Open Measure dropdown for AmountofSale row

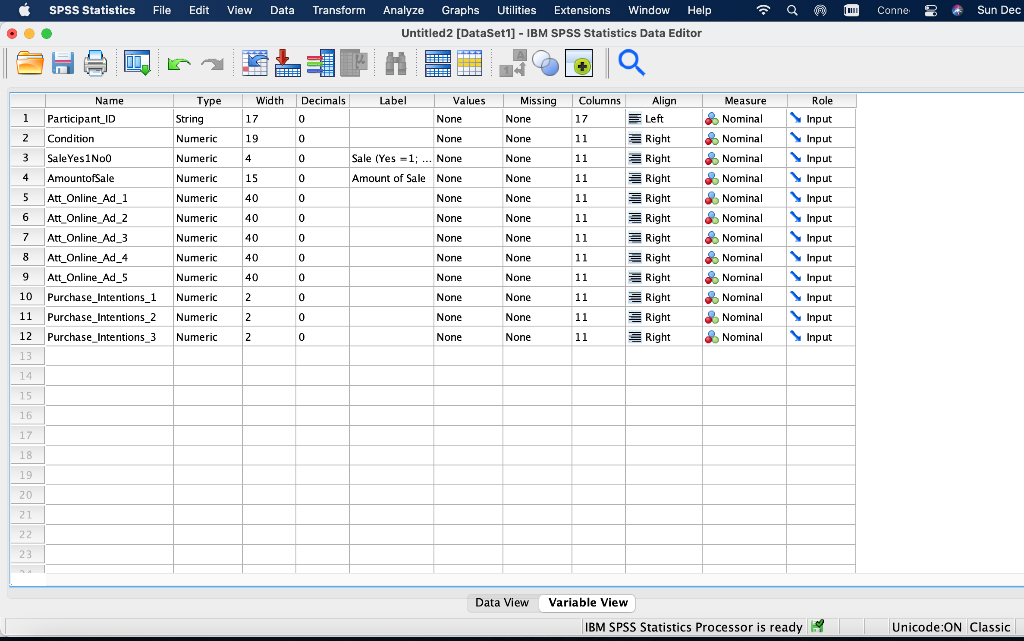[744, 178]
